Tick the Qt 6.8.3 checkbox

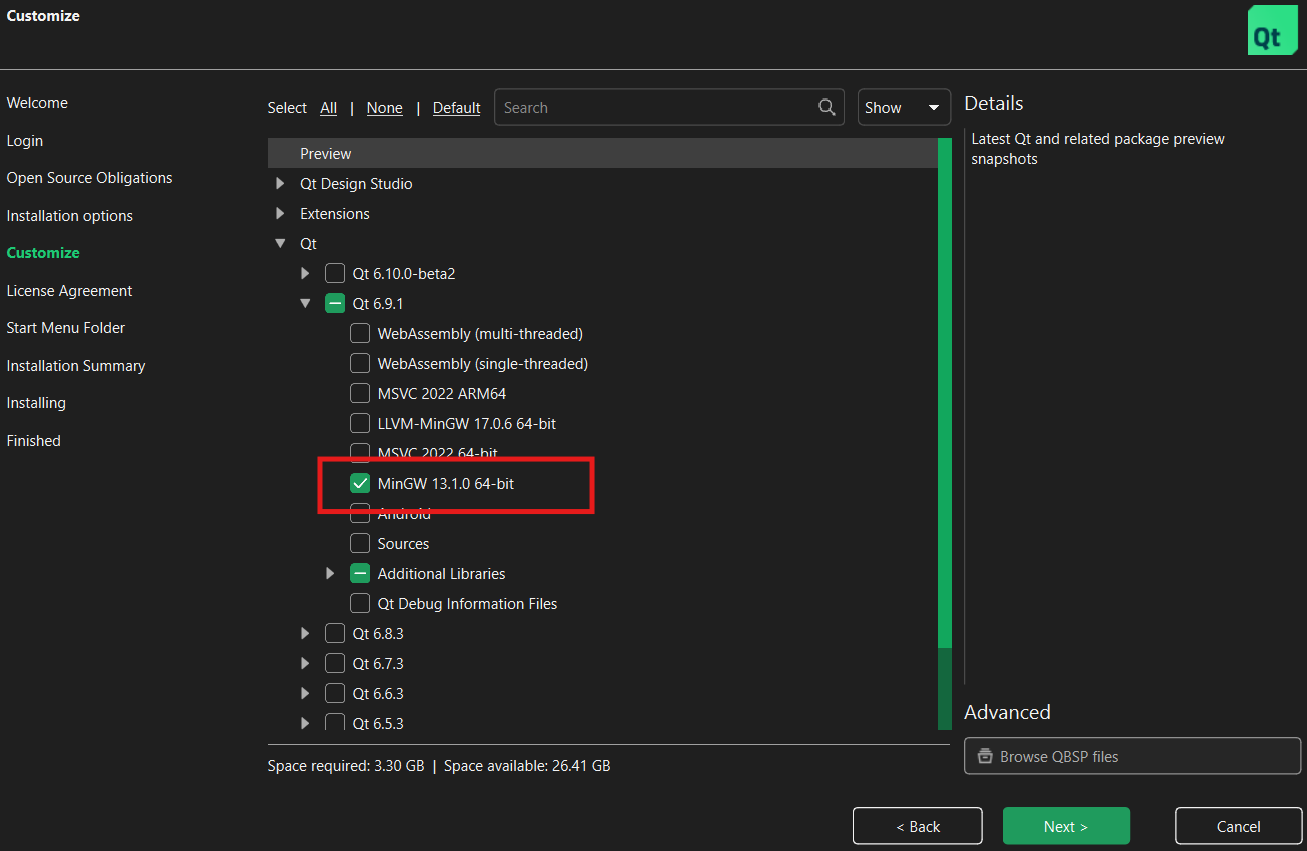click(x=335, y=633)
